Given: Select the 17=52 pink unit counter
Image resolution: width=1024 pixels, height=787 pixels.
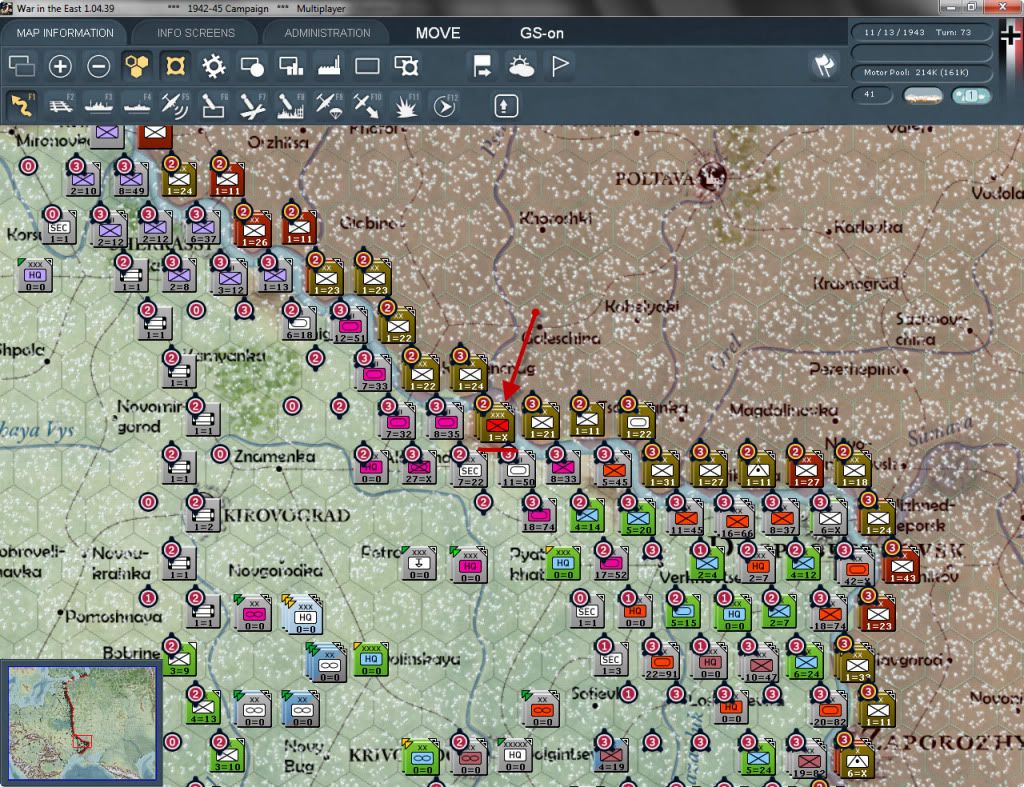Looking at the screenshot, I should coord(611,564).
